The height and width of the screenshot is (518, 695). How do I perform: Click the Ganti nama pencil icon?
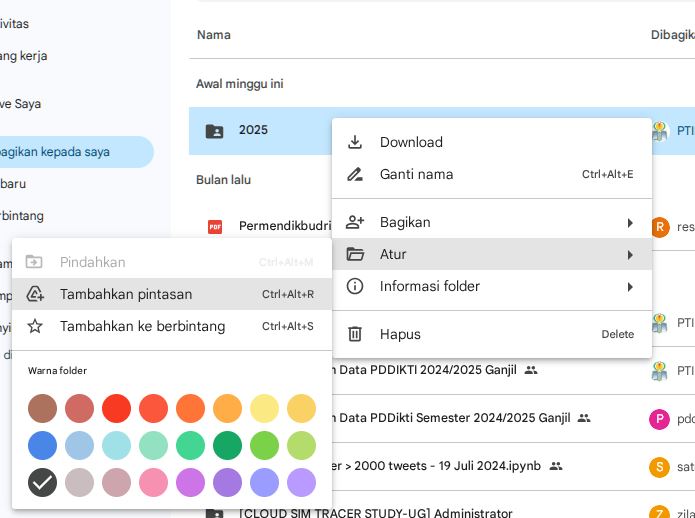[355, 174]
